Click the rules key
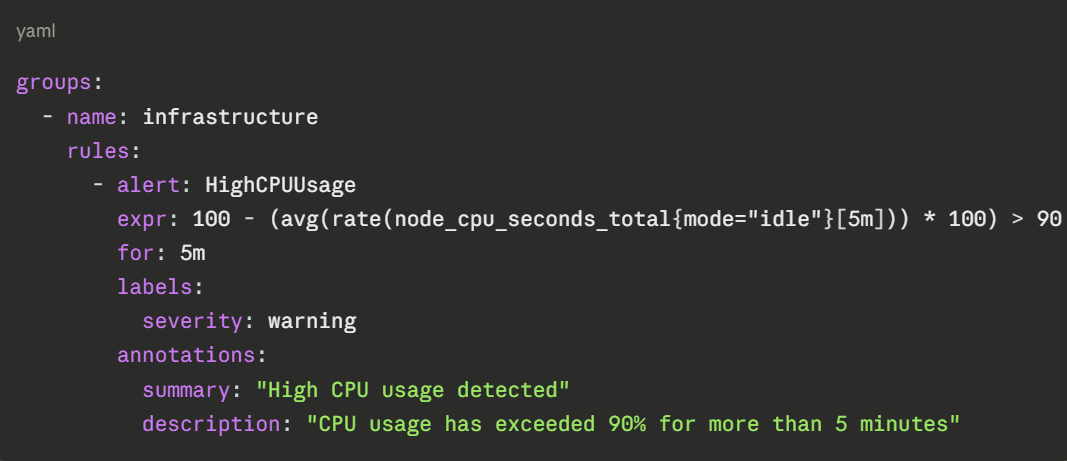This screenshot has width=1067, height=461. coord(98,151)
